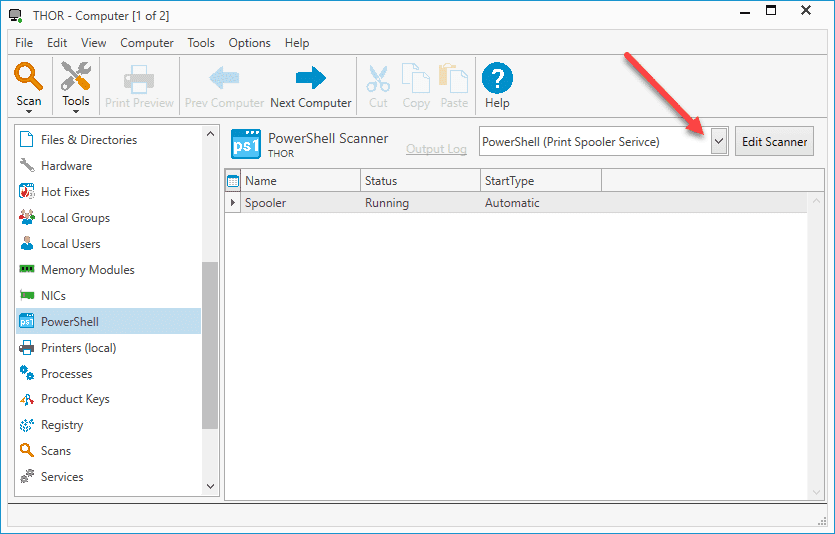Select Product Keys in the sidebar

[x=109, y=399]
